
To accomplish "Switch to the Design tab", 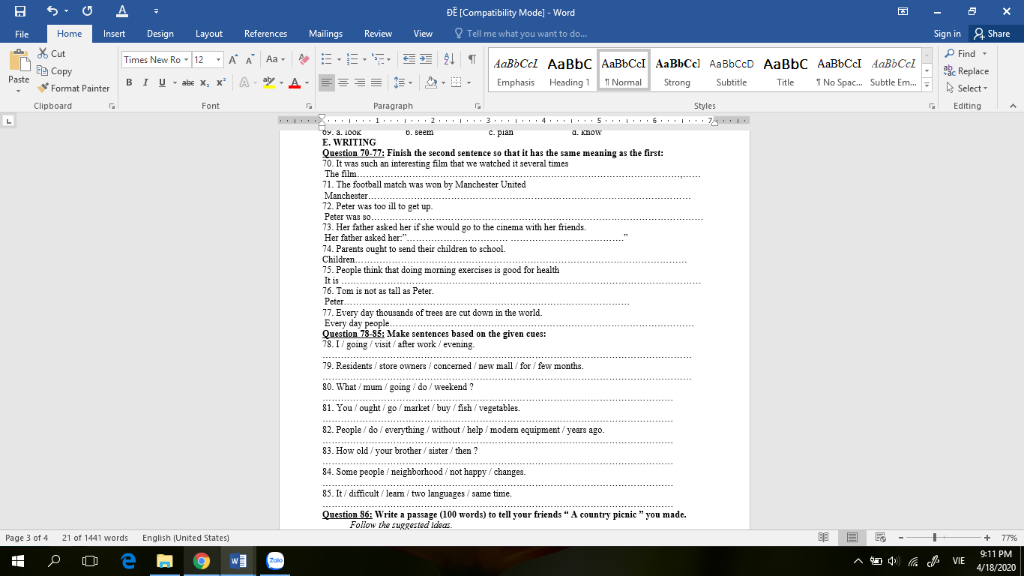I will [160, 34].
